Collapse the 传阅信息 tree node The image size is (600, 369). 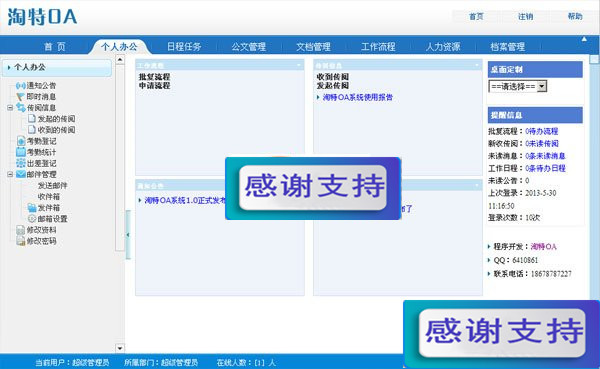(x=10, y=108)
